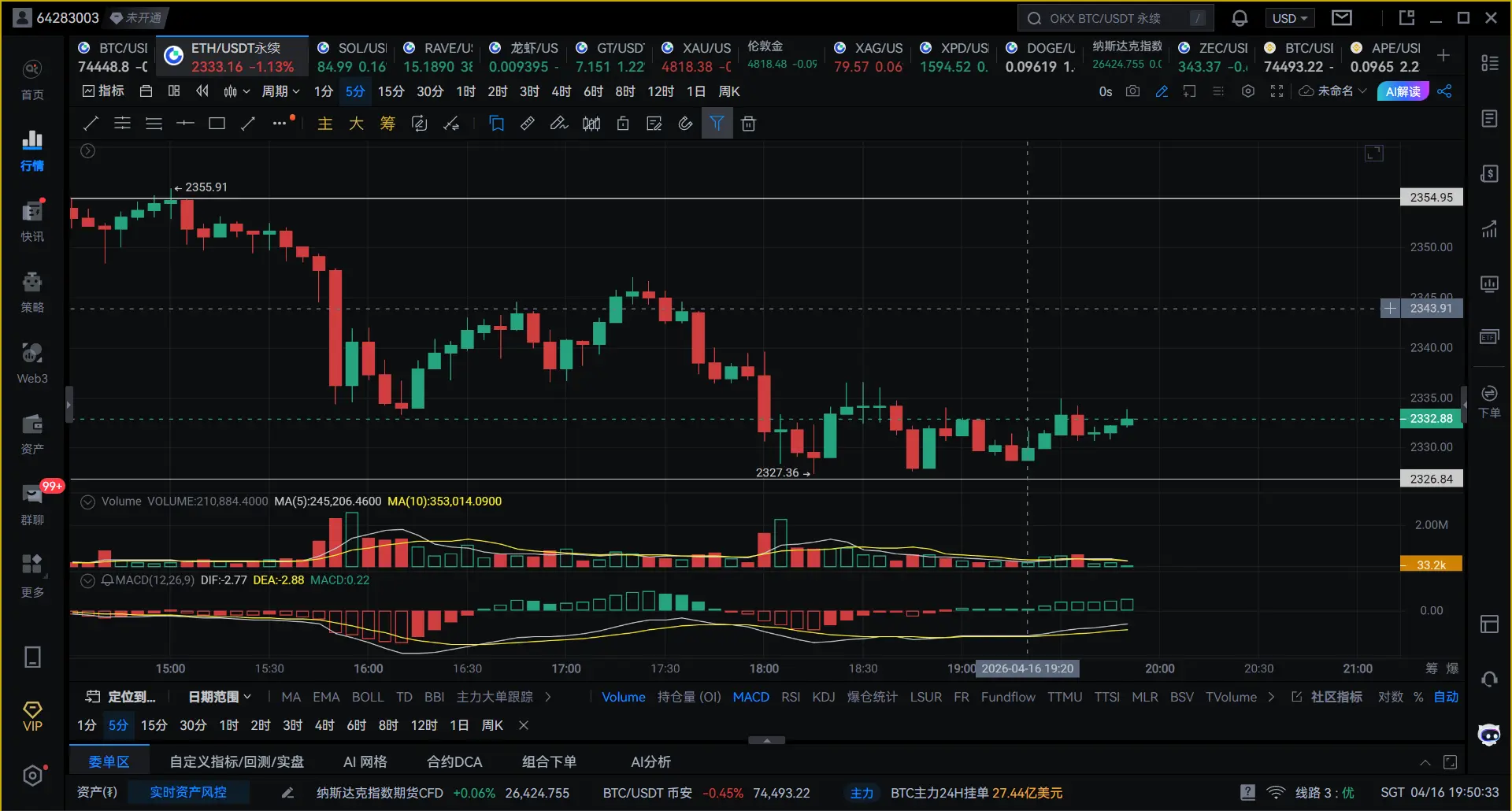Enter fullscreen chart mode
This screenshot has width=1512, height=811.
(x=1277, y=91)
